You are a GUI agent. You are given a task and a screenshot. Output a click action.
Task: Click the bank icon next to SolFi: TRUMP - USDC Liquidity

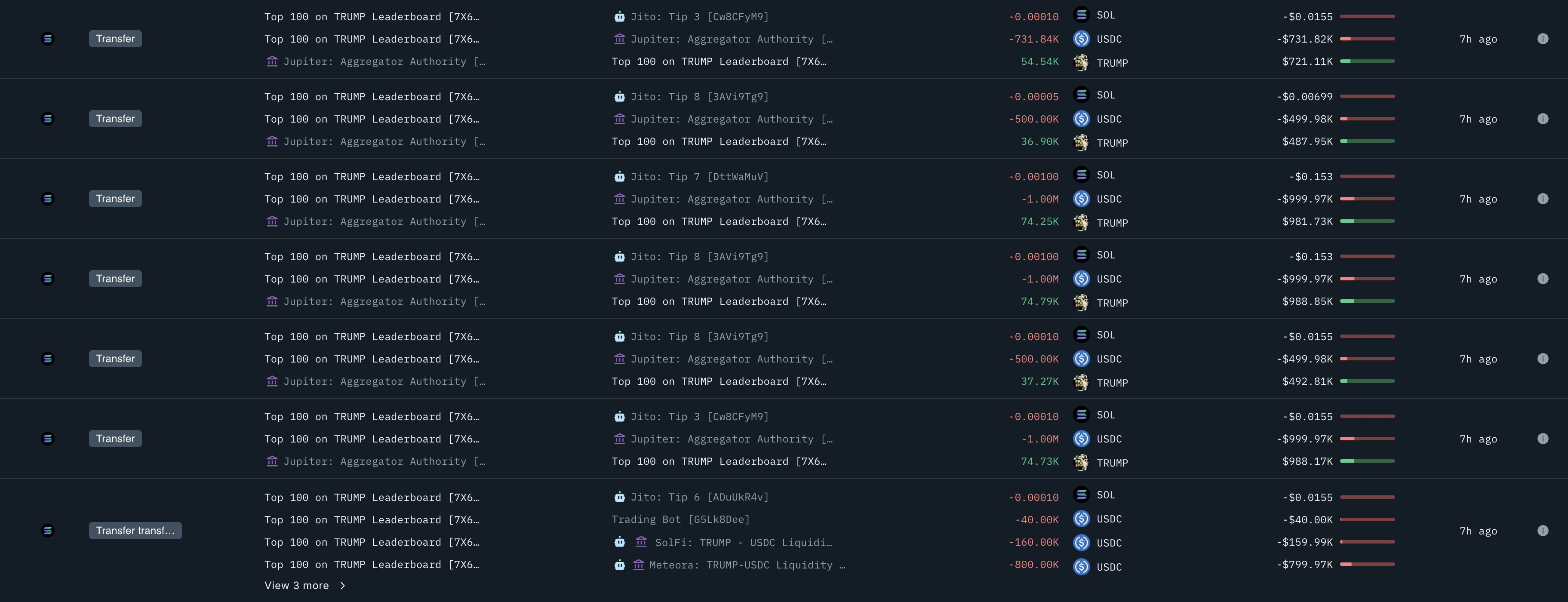[x=641, y=542]
